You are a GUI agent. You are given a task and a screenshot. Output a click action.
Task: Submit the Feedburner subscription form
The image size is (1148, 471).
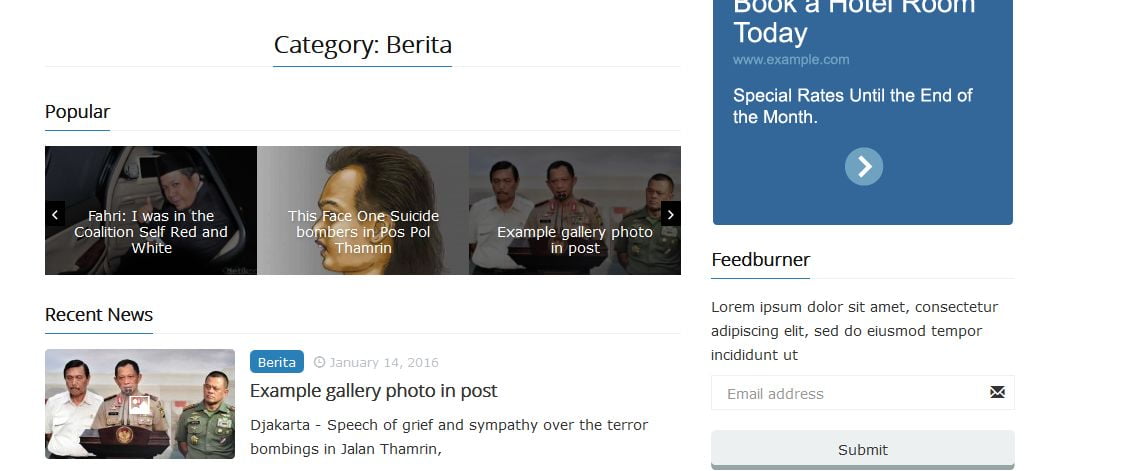(x=862, y=450)
